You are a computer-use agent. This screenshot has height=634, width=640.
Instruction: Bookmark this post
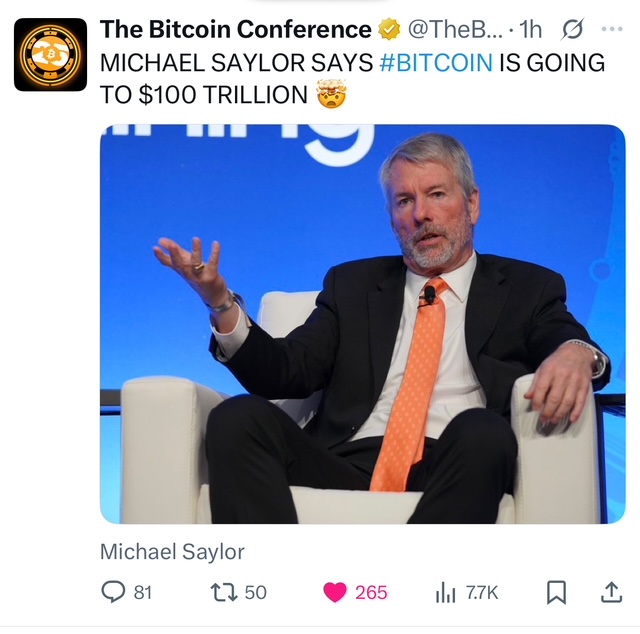tap(556, 592)
